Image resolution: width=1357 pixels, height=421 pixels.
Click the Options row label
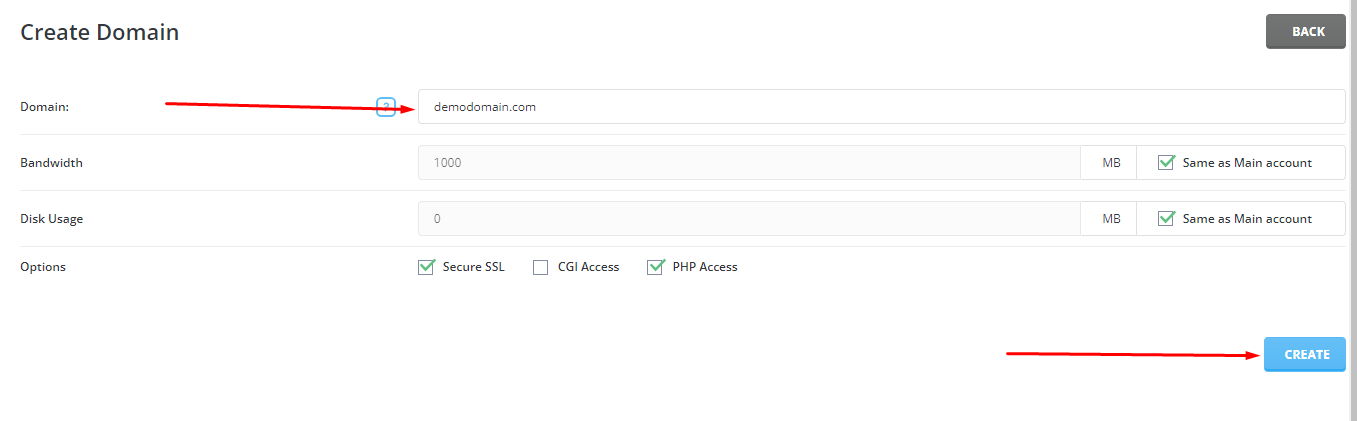point(43,267)
